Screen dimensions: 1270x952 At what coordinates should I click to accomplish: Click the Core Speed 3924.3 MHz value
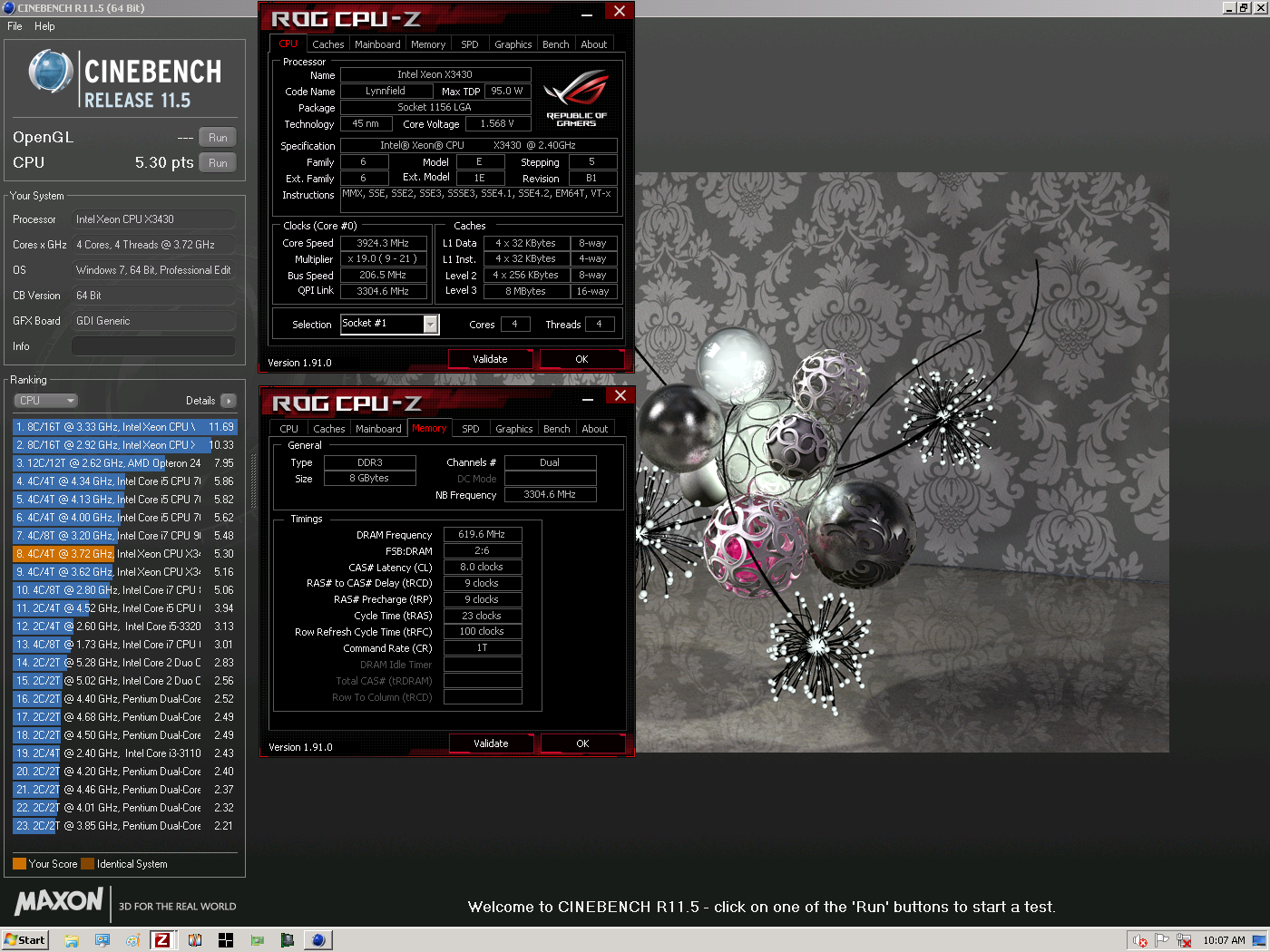[x=383, y=243]
